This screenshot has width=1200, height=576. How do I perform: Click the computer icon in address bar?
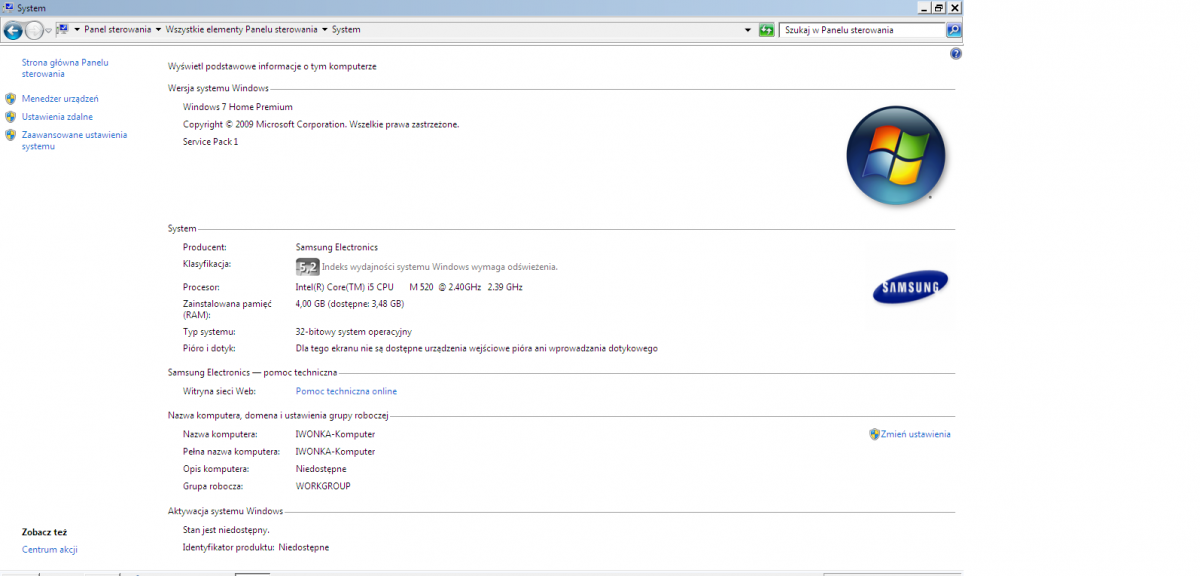tap(64, 30)
